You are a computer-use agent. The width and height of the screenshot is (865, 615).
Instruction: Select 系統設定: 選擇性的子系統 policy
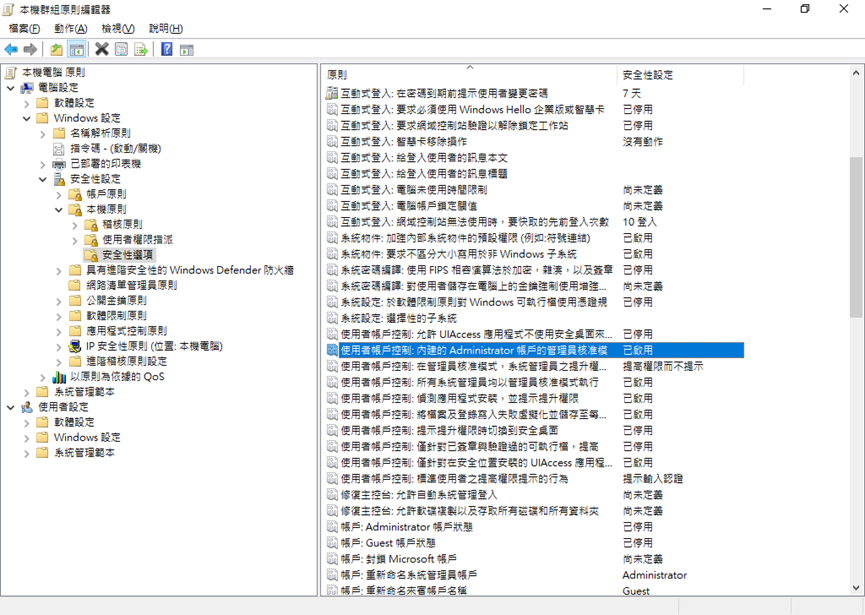(x=398, y=318)
